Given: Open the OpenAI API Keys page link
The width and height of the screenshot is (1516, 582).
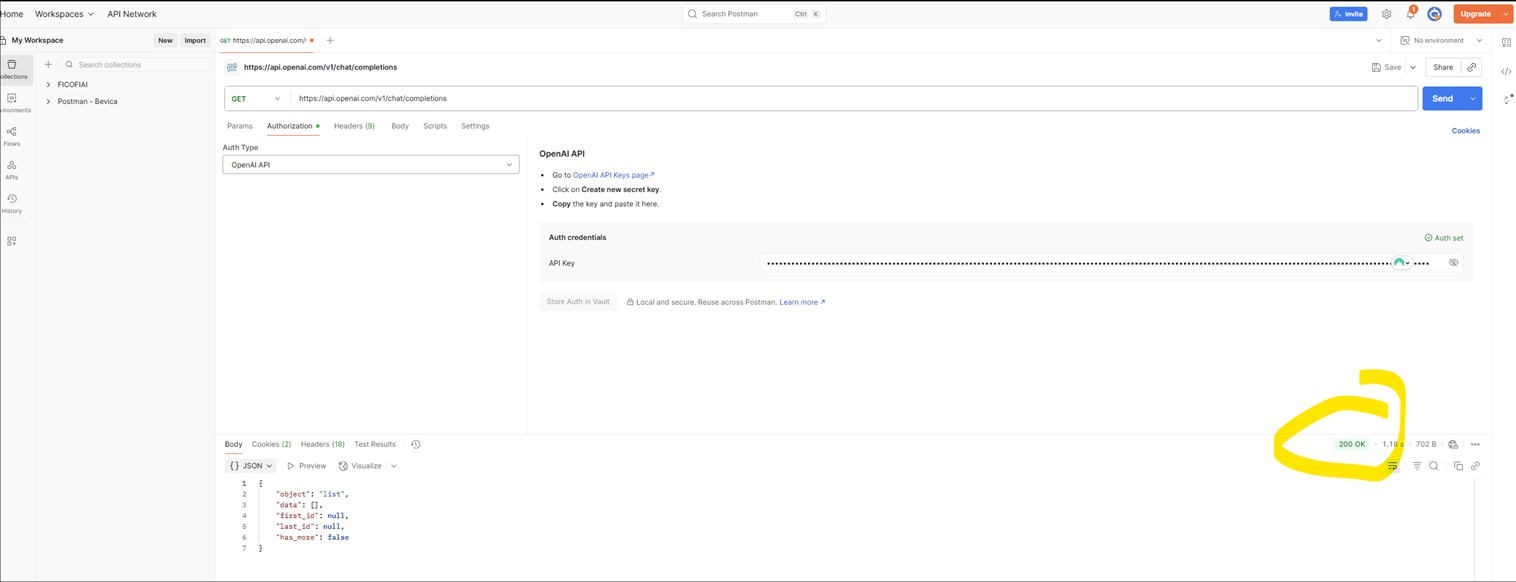Looking at the screenshot, I should (611, 174).
